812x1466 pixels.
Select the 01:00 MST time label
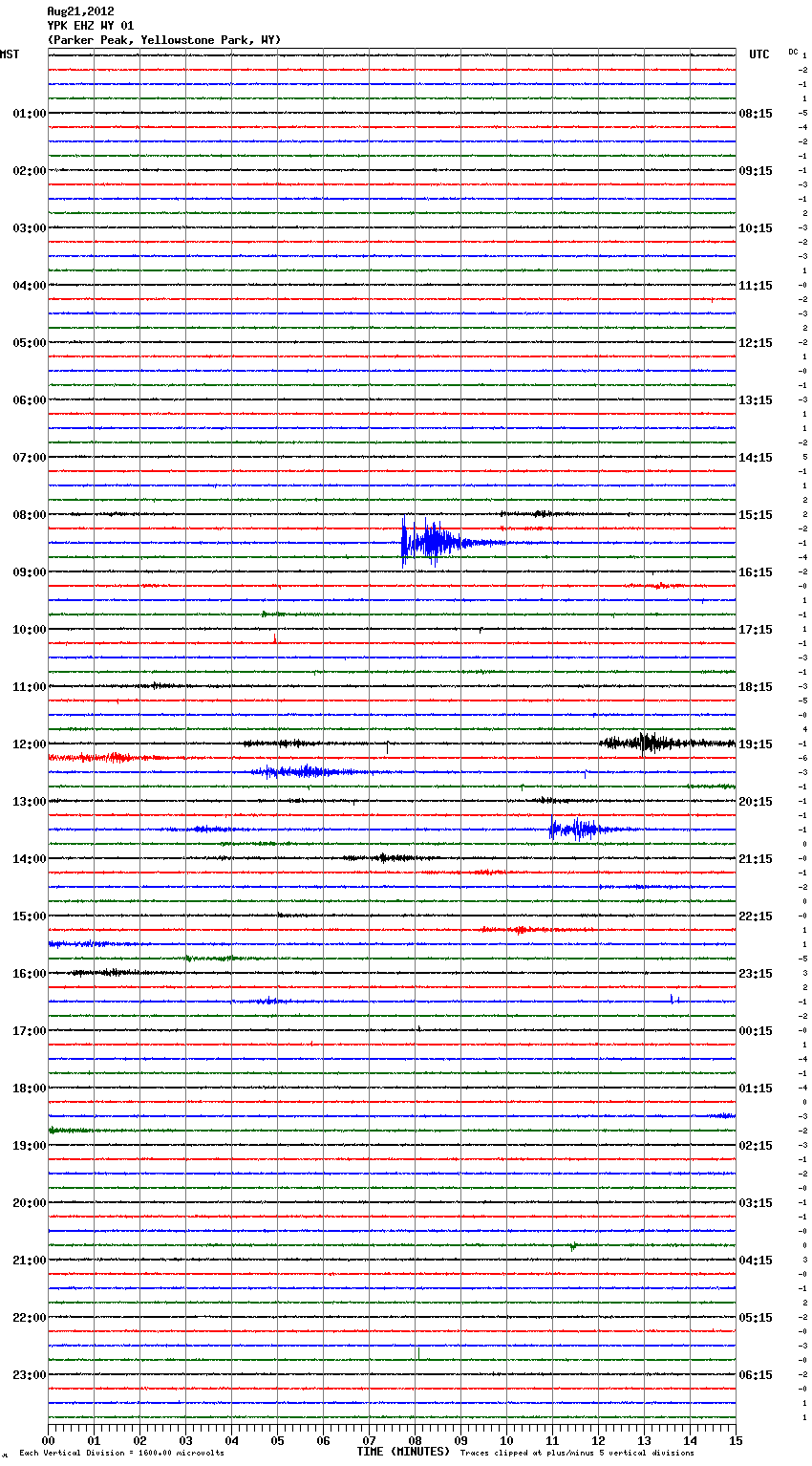click(x=29, y=114)
